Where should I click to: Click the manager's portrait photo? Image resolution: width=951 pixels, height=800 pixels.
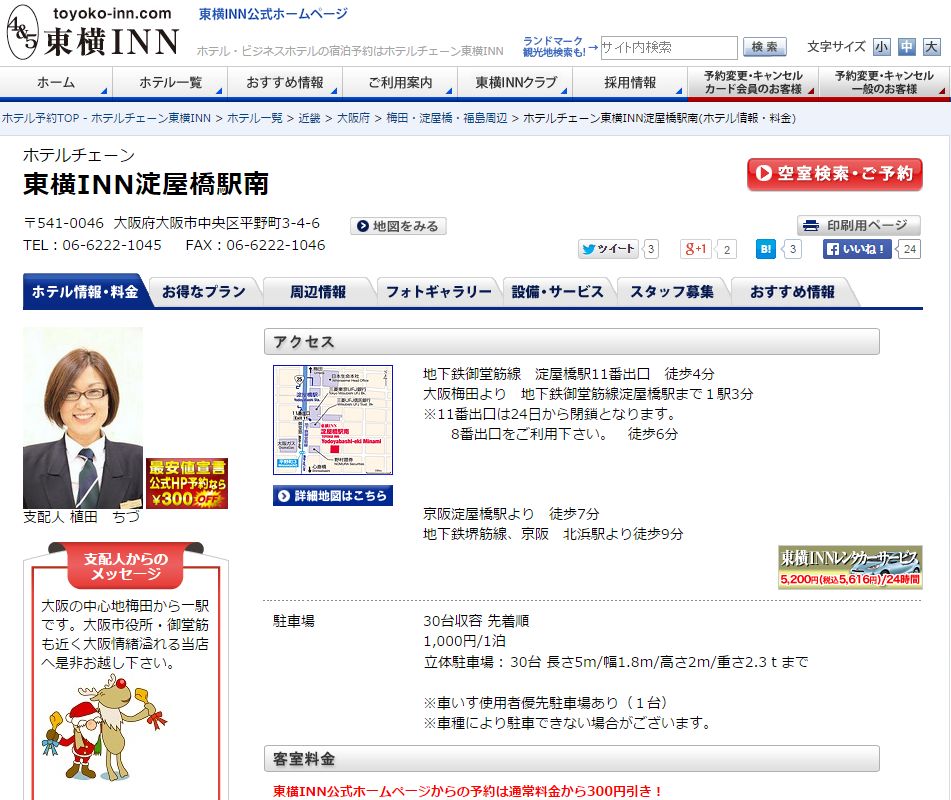click(83, 418)
